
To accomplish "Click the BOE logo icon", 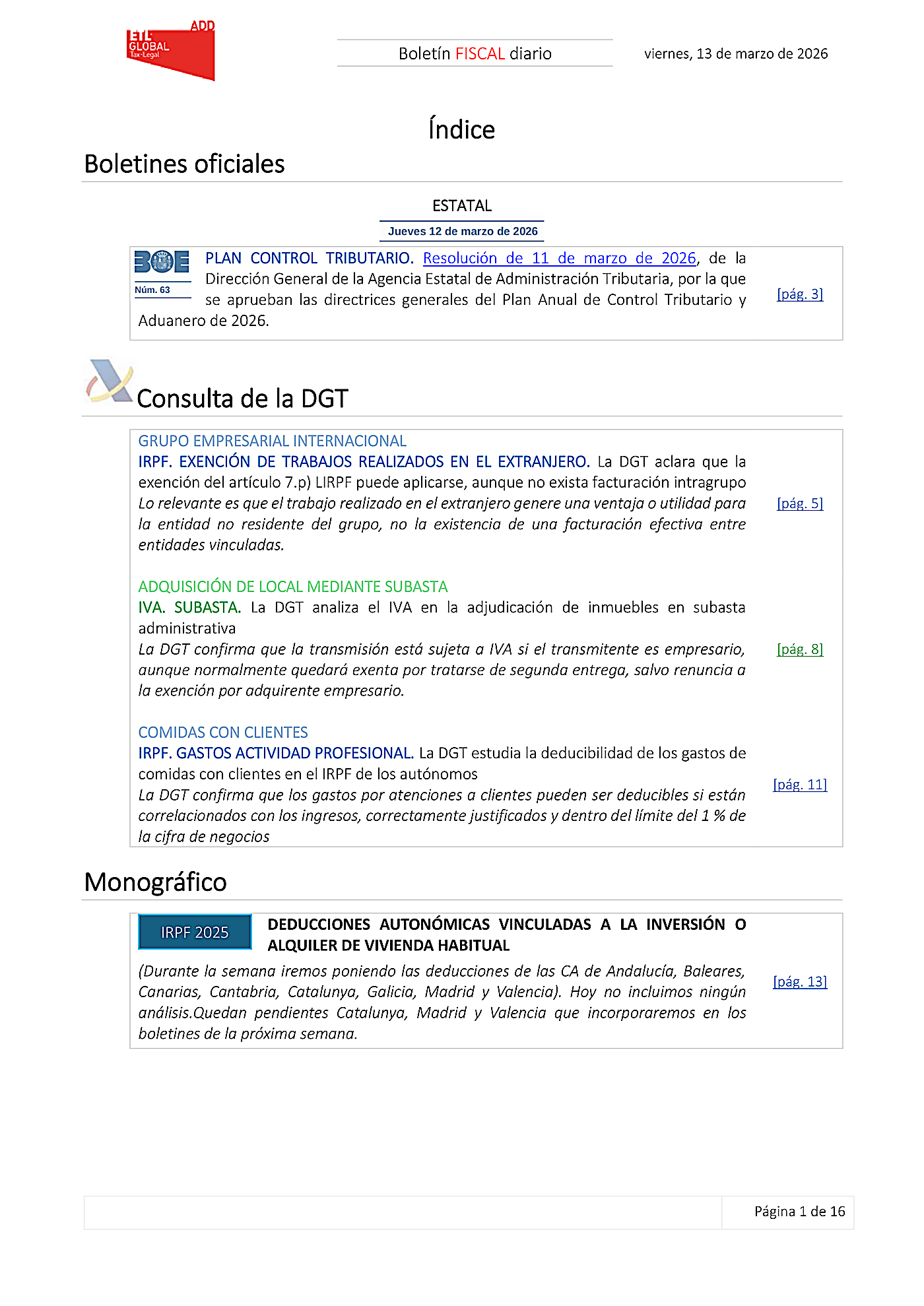I will point(162,262).
